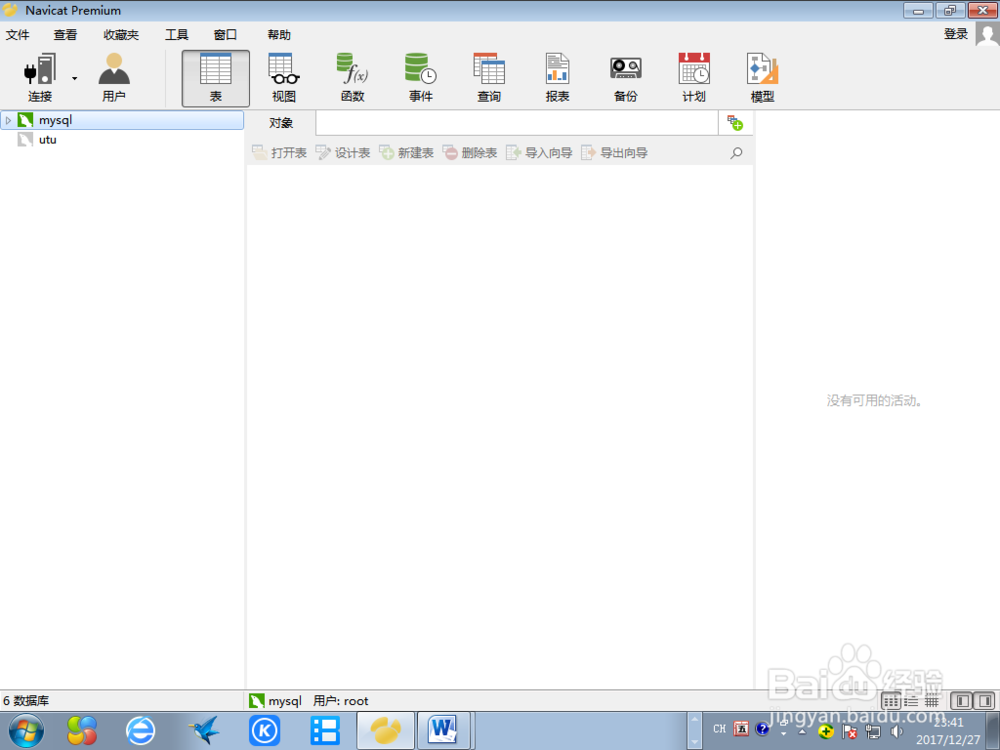Viewport: 1000px width, 750px height.
Task: Click the user avatar icon beside 登录
Action: click(x=987, y=34)
